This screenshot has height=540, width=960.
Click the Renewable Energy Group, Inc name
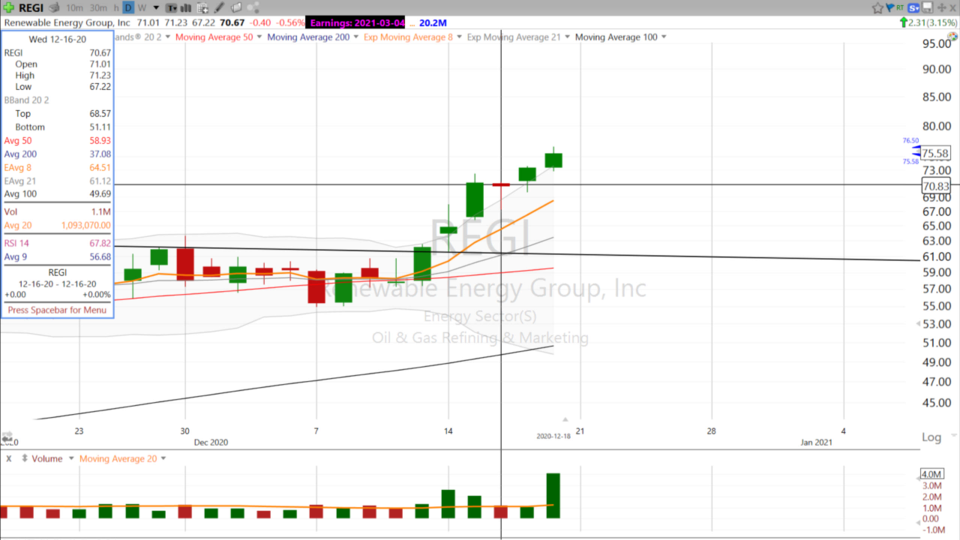point(67,23)
